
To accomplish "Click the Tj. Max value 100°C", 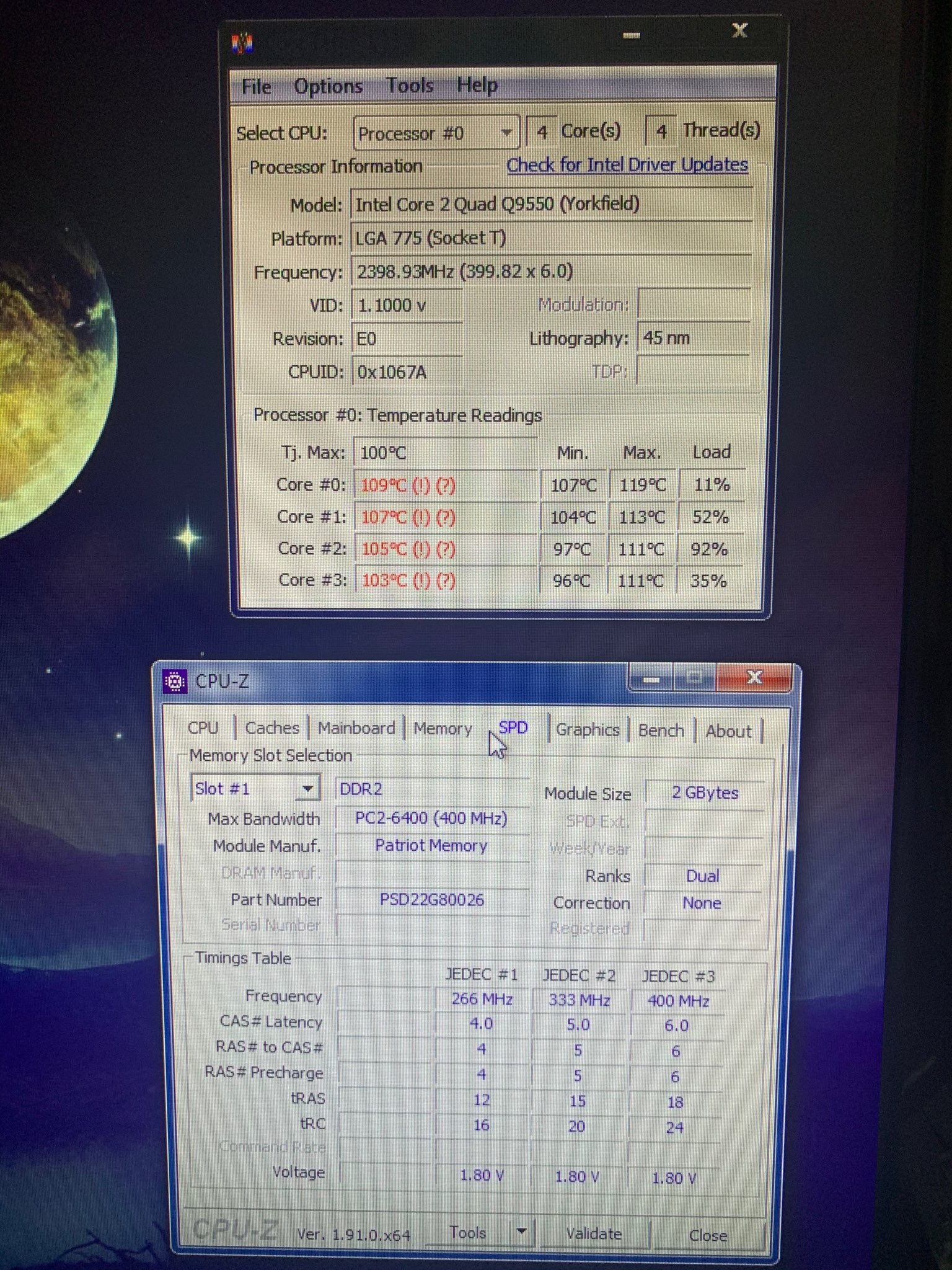I will pos(446,452).
